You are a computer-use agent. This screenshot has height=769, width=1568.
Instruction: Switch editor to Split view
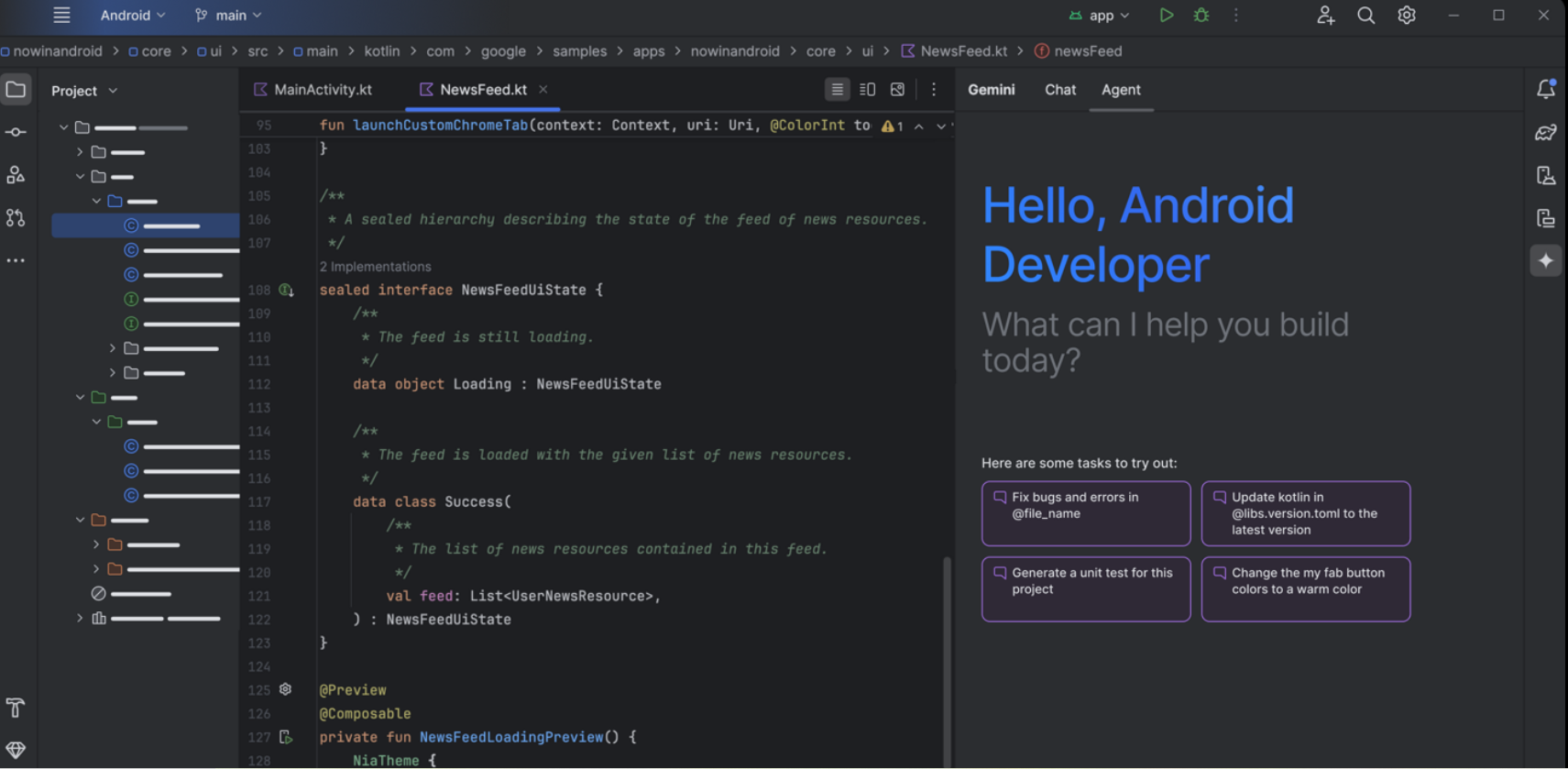click(867, 89)
